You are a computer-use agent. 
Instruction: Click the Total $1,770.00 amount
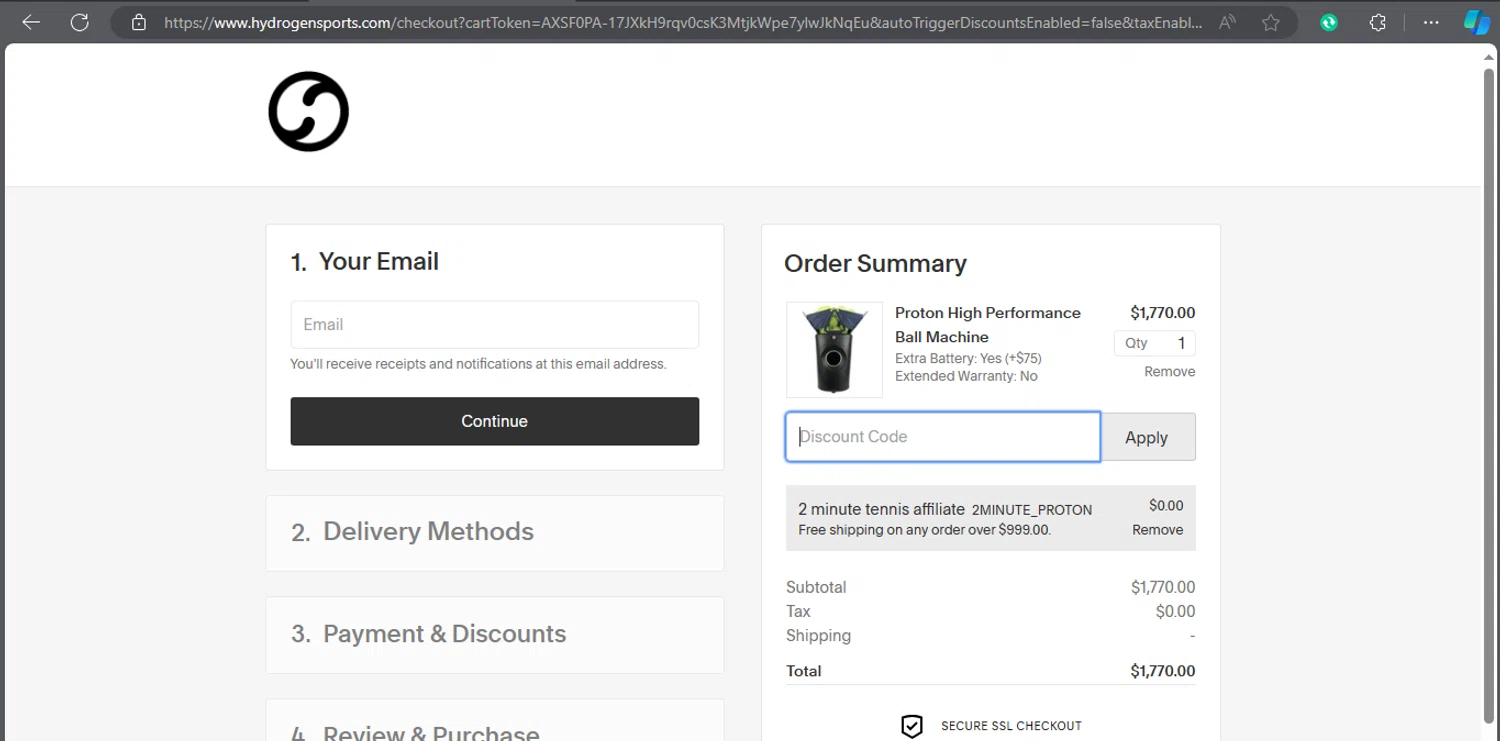(x=1163, y=671)
